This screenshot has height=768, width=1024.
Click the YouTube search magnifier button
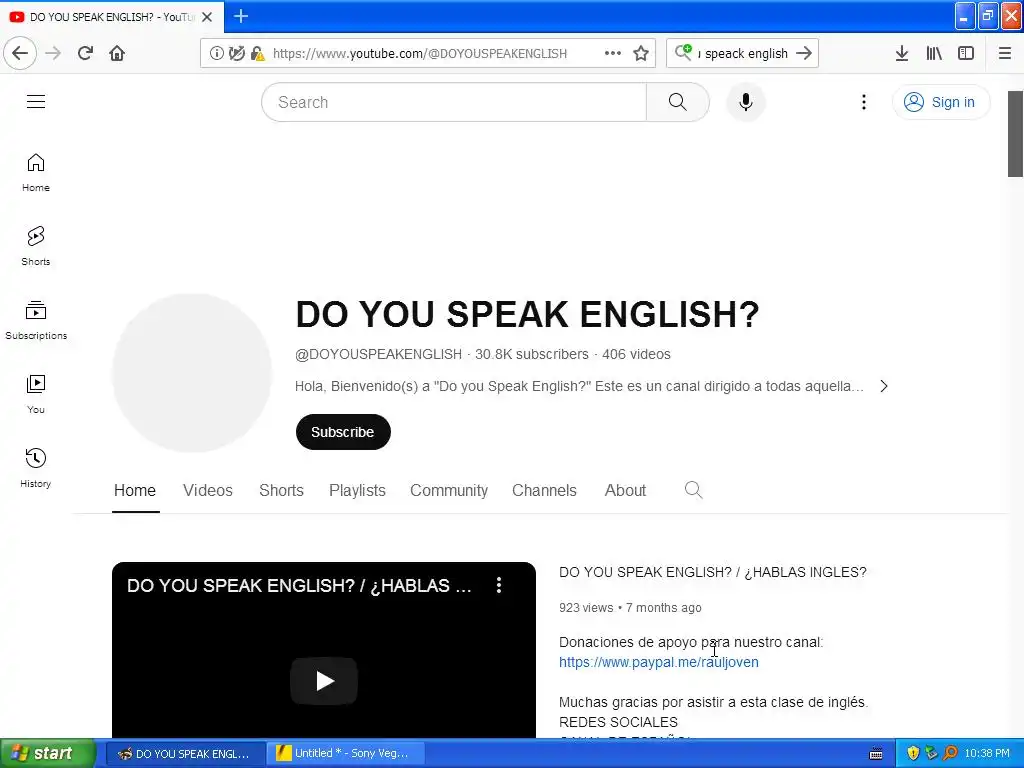click(677, 102)
